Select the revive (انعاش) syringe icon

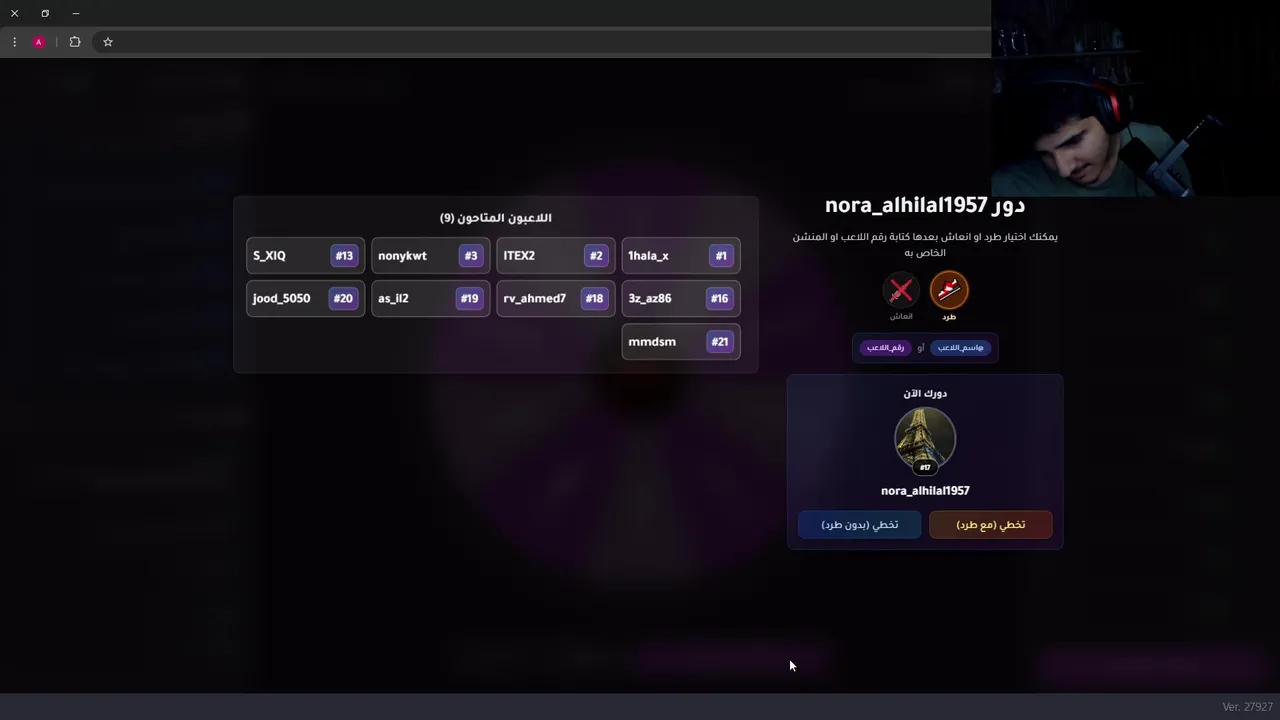pos(901,291)
